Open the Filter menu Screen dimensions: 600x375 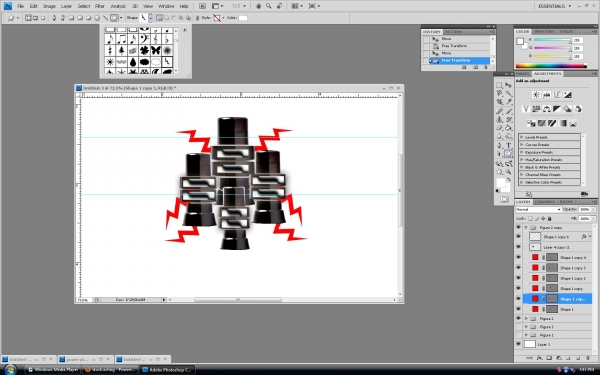[99, 6]
